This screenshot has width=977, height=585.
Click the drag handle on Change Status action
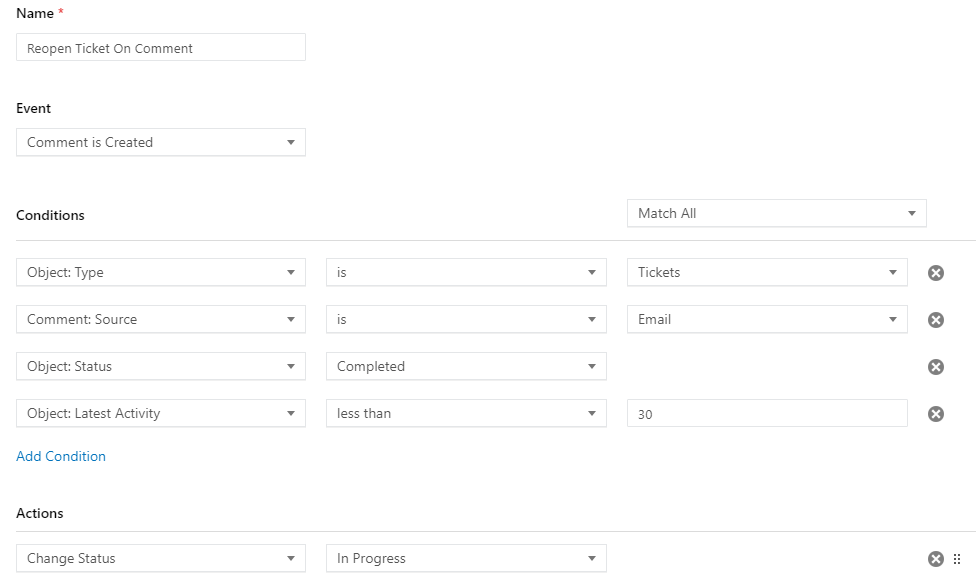click(x=957, y=559)
